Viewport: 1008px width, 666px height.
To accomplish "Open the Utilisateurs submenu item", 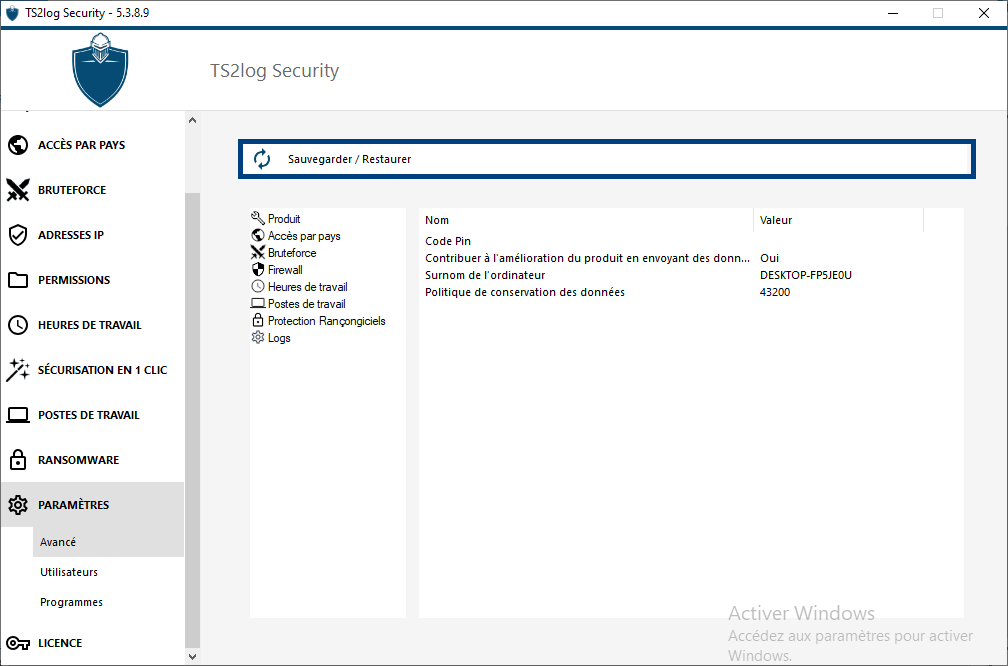I will [108, 572].
